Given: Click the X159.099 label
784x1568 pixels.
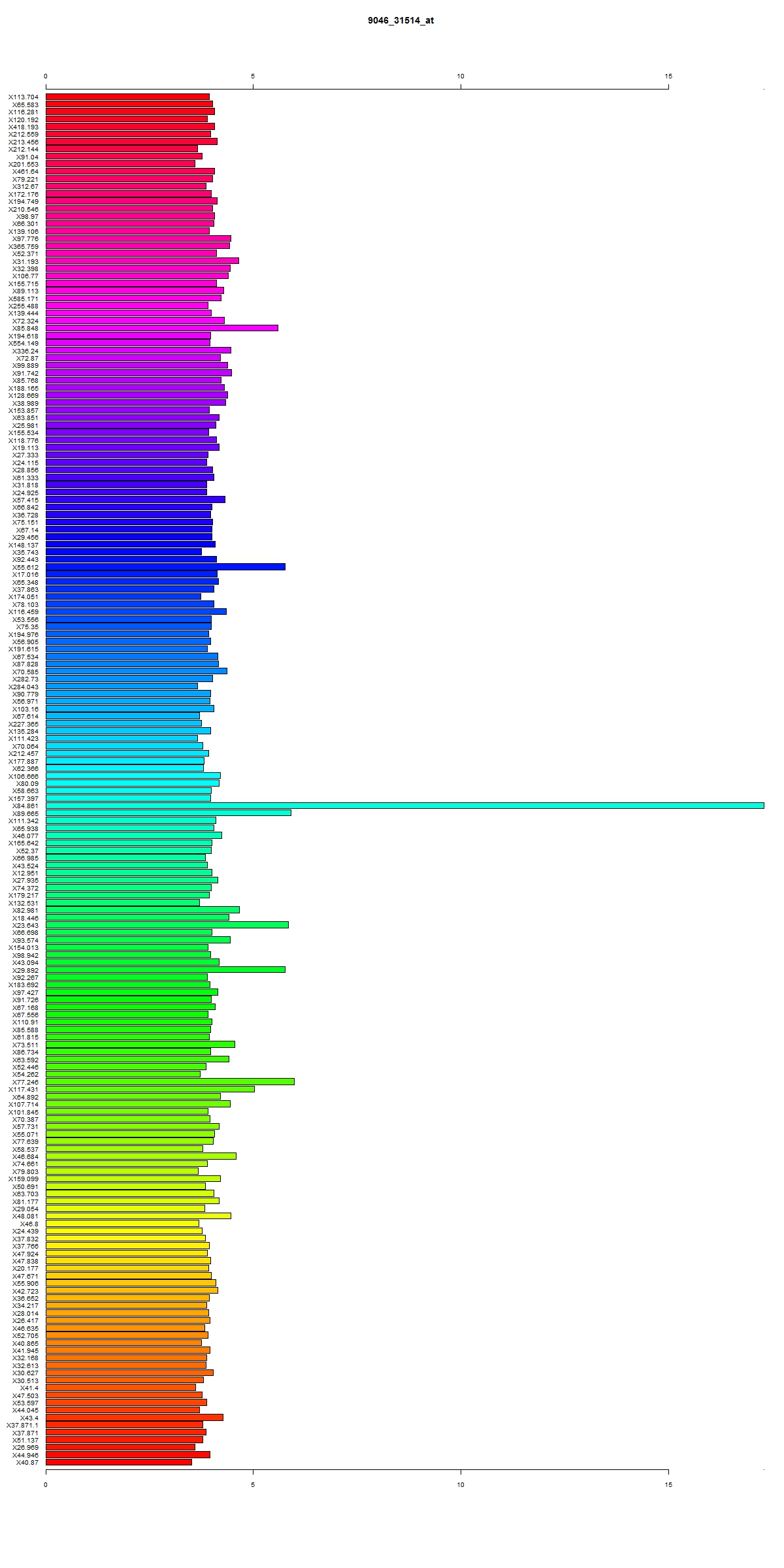Looking at the screenshot, I should 24,1179.
